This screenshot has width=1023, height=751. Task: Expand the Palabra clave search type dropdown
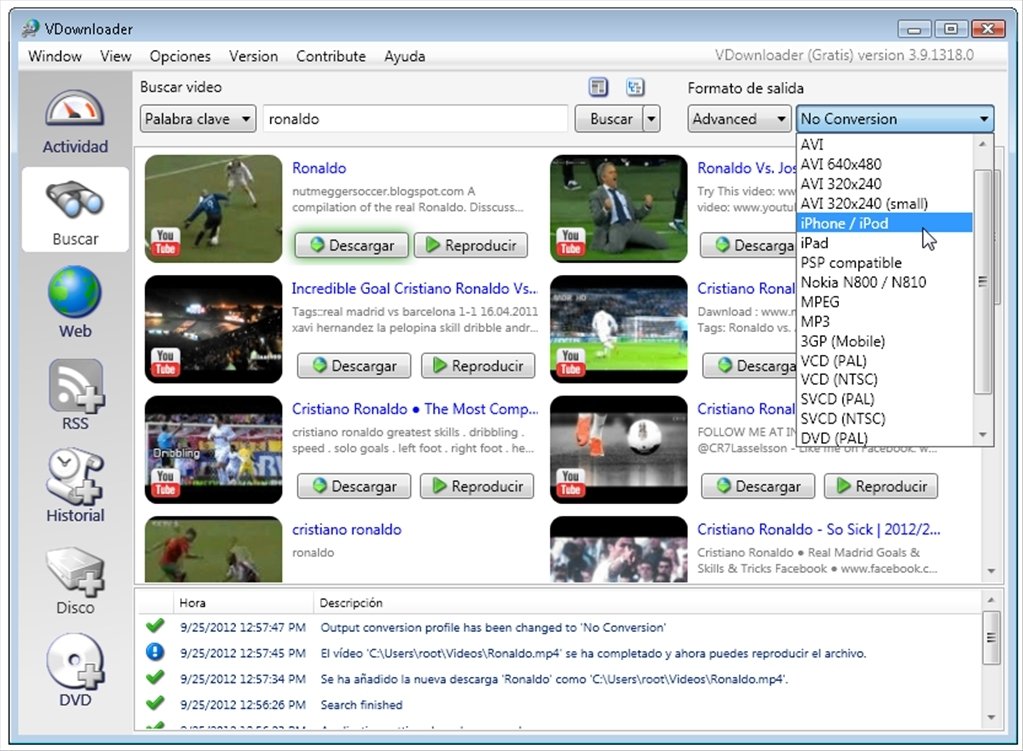pos(198,119)
